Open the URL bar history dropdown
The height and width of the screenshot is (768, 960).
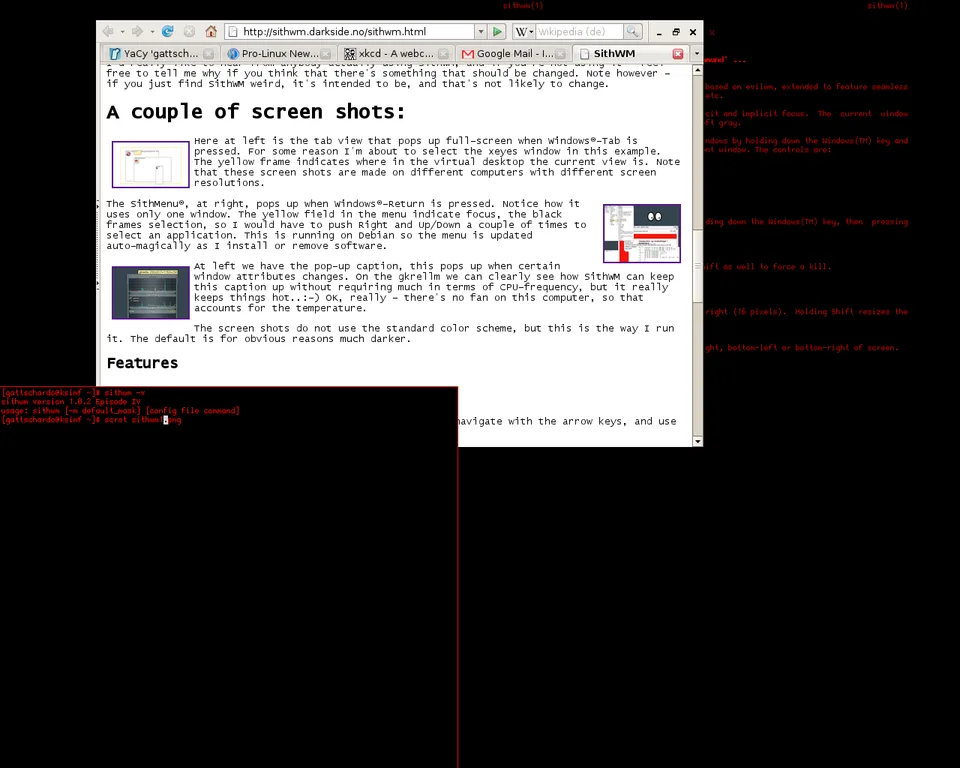(481, 31)
